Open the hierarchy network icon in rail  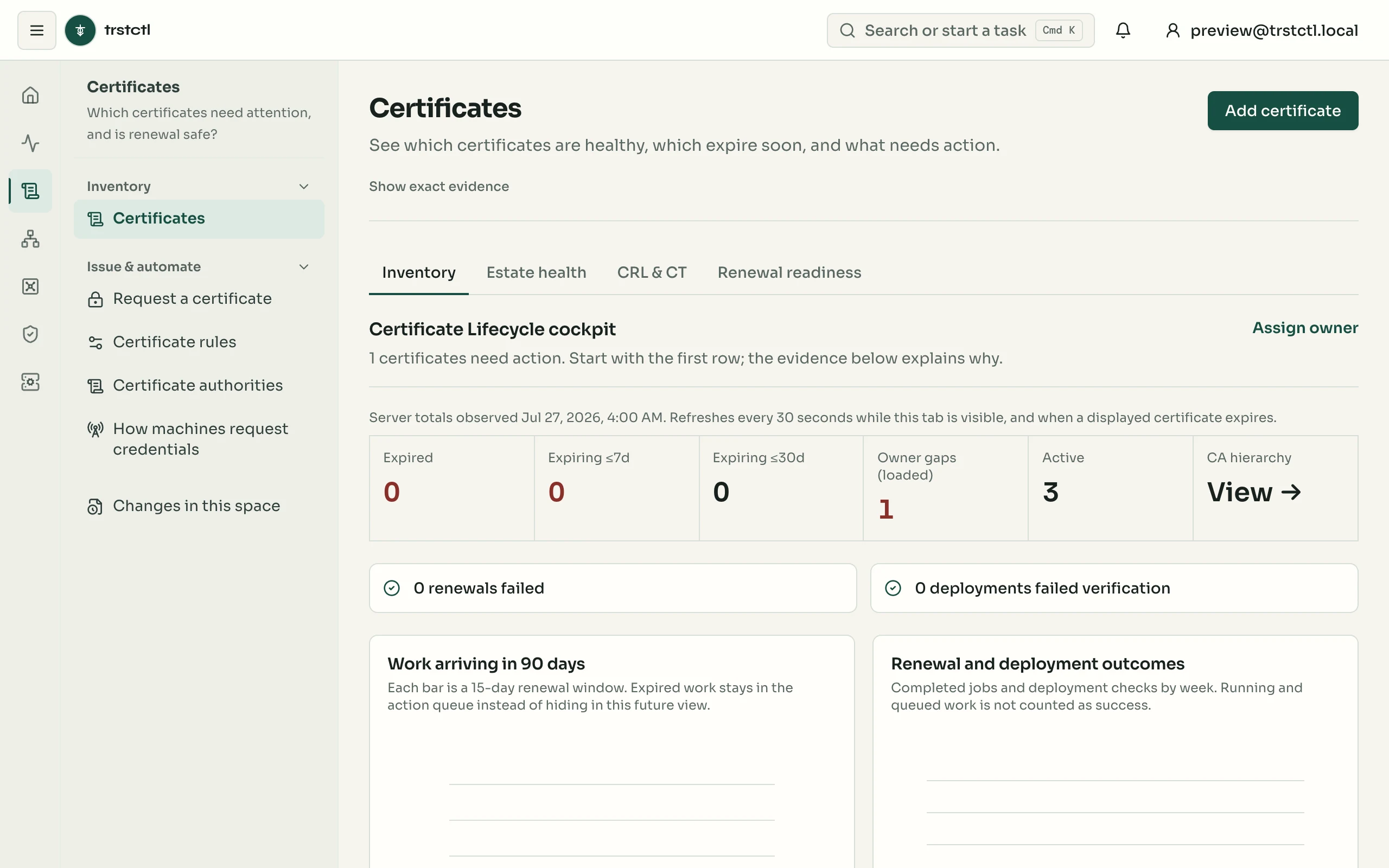coord(30,238)
